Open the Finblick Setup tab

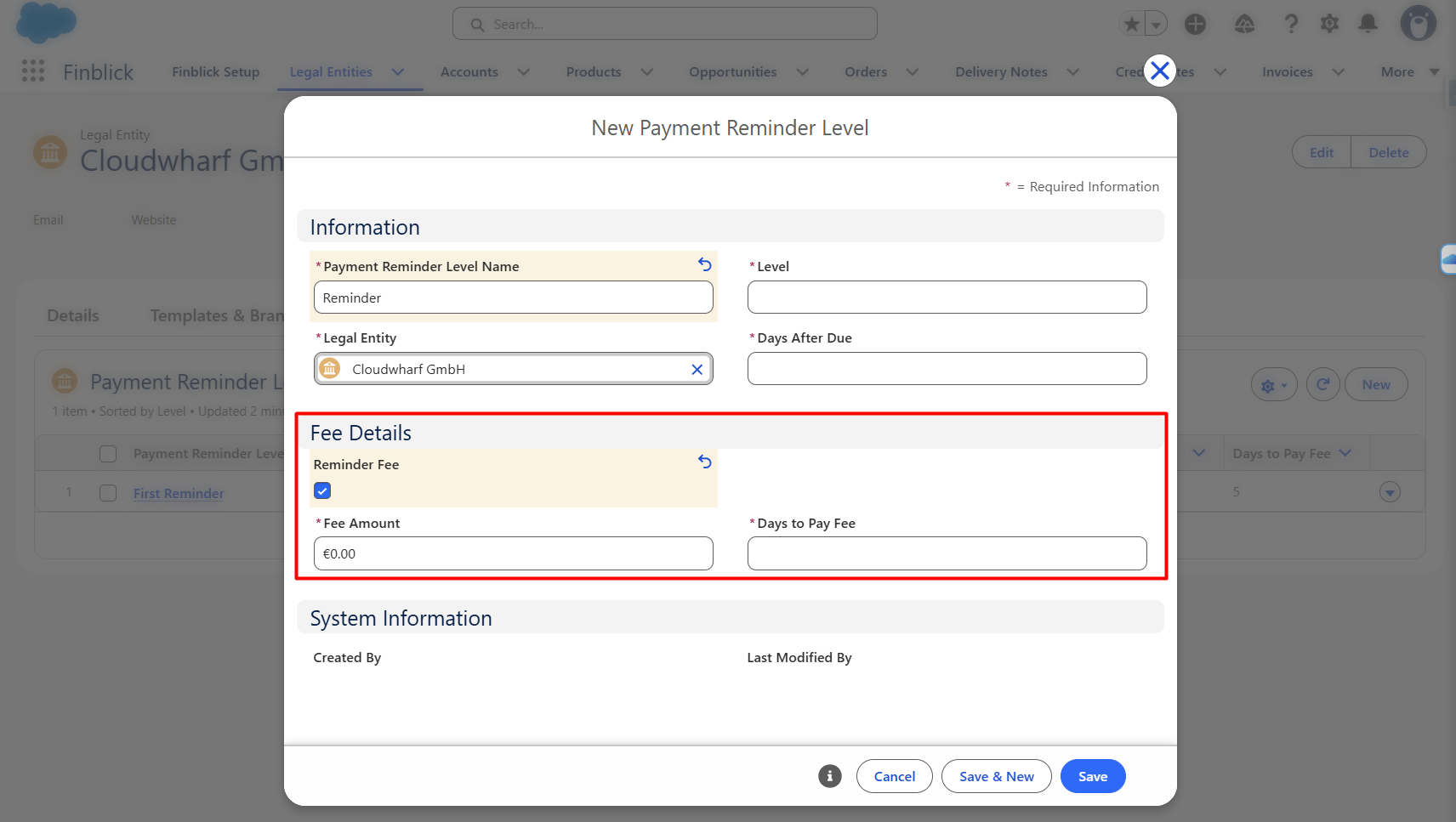215,72
